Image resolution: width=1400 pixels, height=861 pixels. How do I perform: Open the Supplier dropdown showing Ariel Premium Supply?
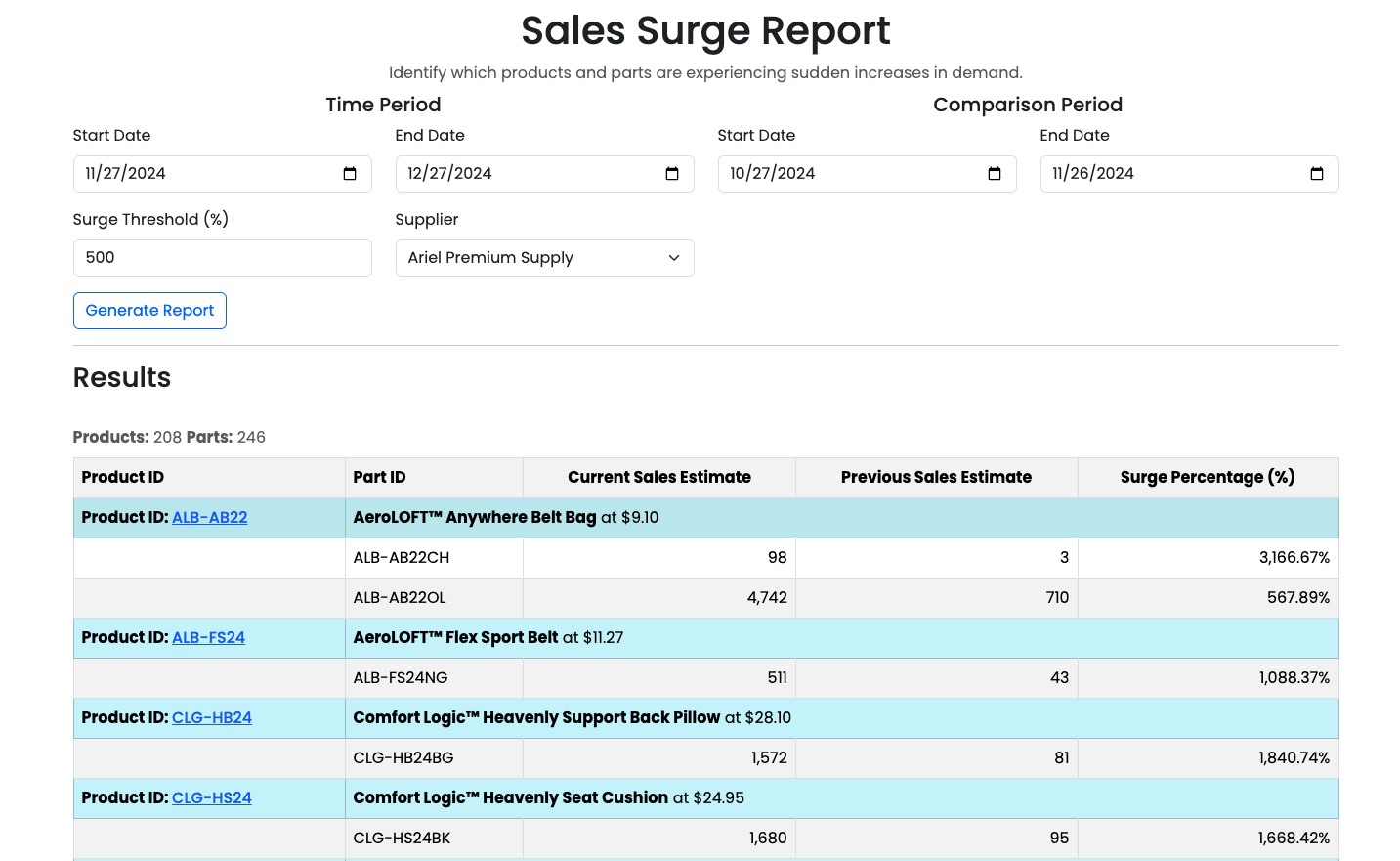[544, 258]
